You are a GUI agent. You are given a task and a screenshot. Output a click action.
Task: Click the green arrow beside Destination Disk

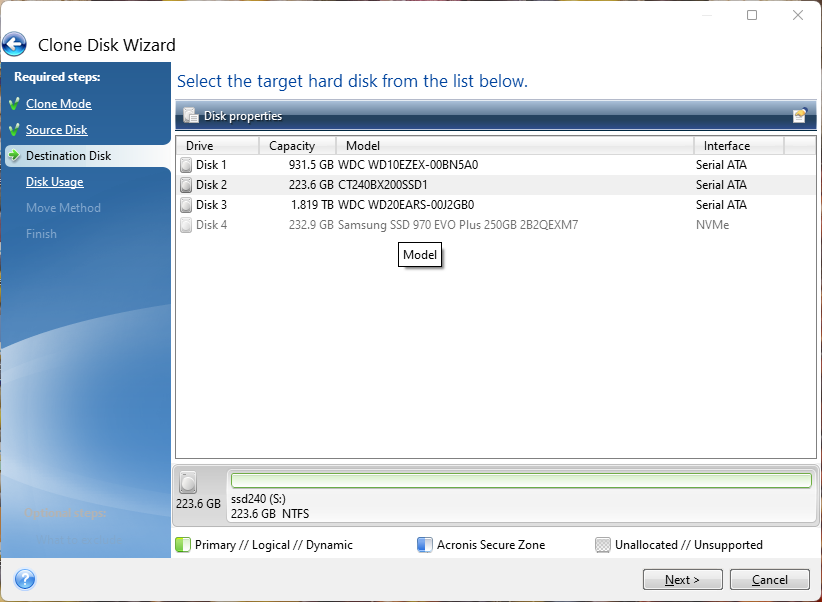pyautogui.click(x=14, y=156)
